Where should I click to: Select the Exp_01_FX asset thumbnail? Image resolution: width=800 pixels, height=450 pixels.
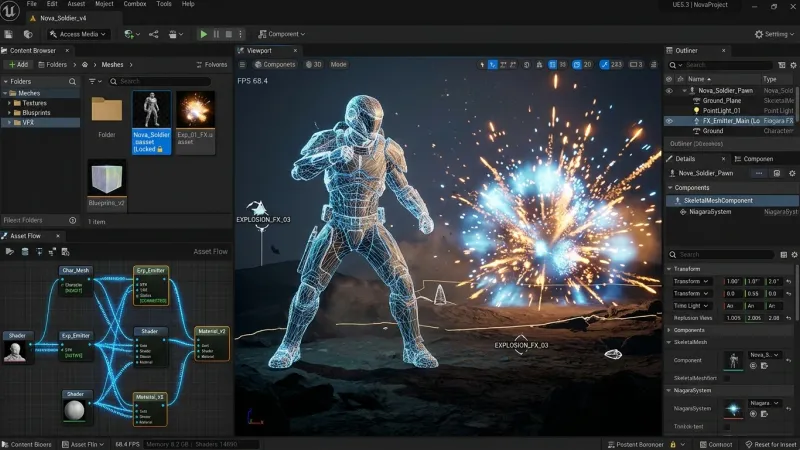(195, 122)
